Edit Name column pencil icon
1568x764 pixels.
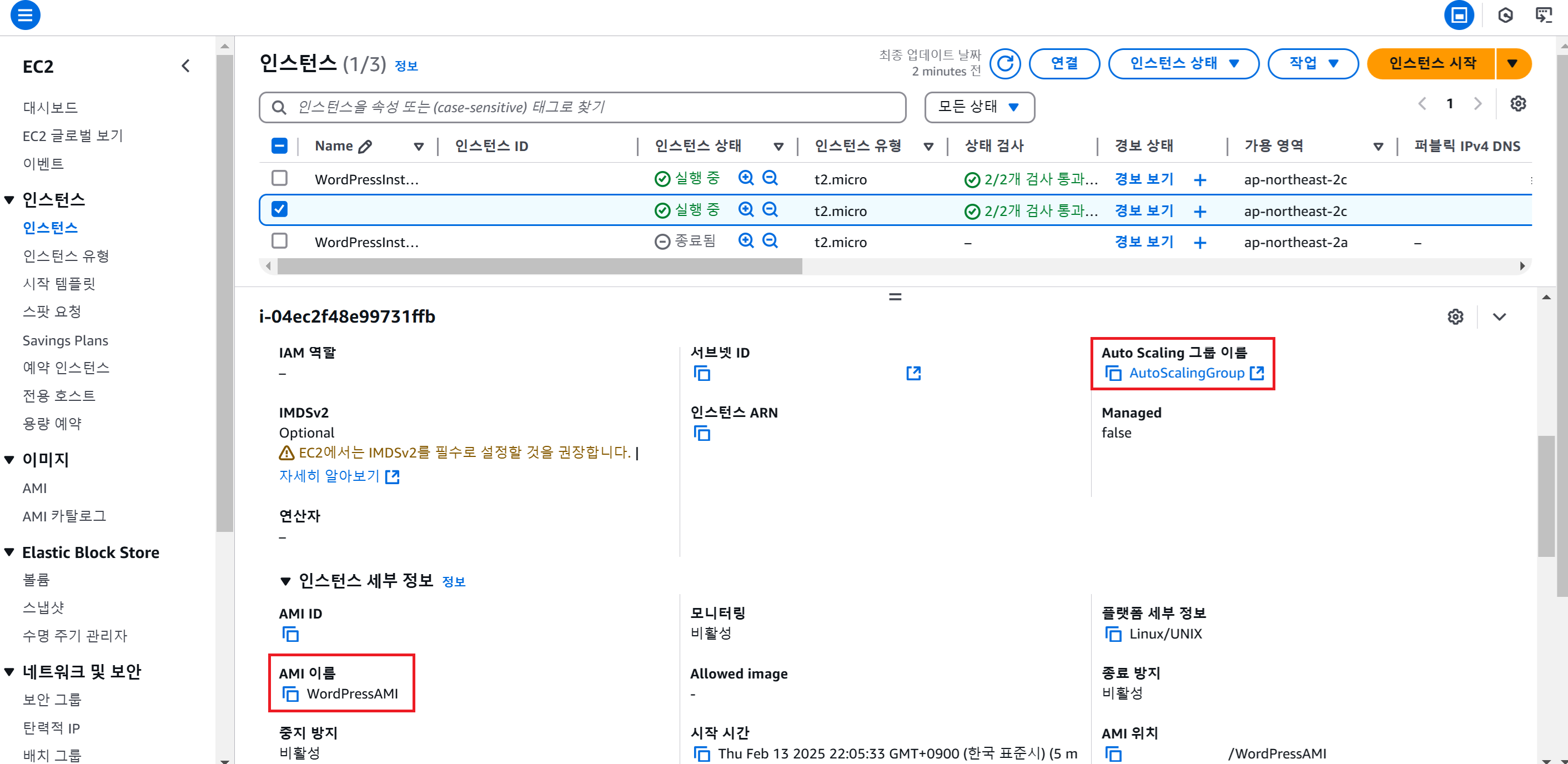365,146
